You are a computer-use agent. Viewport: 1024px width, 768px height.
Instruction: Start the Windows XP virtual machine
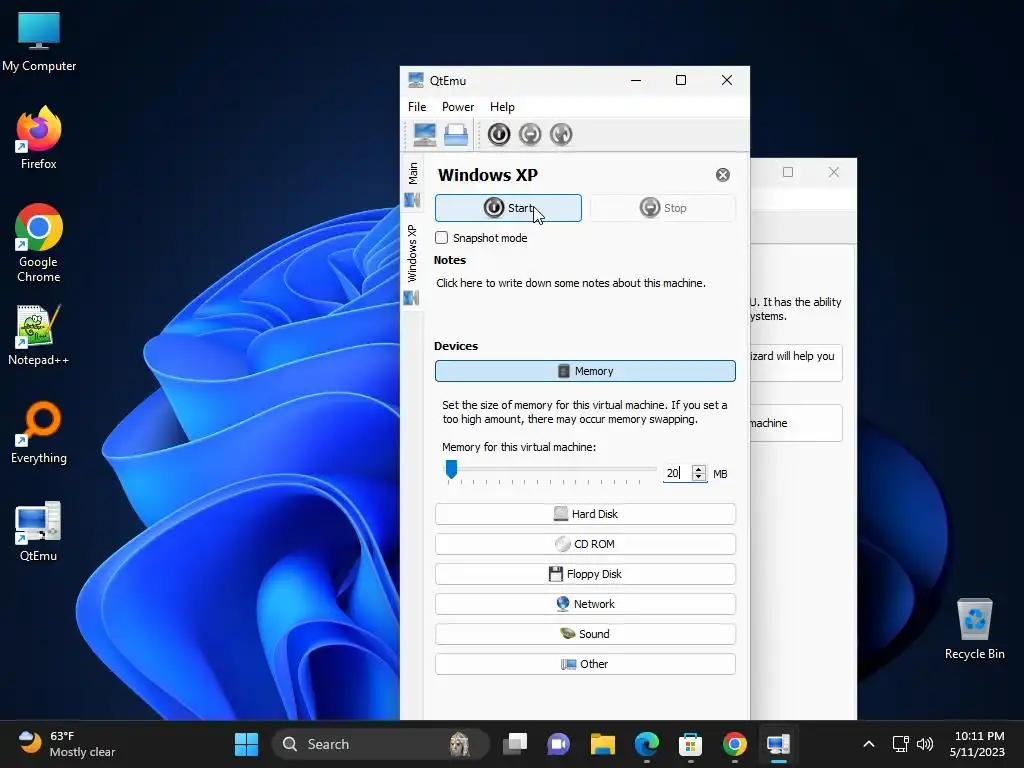[508, 208]
